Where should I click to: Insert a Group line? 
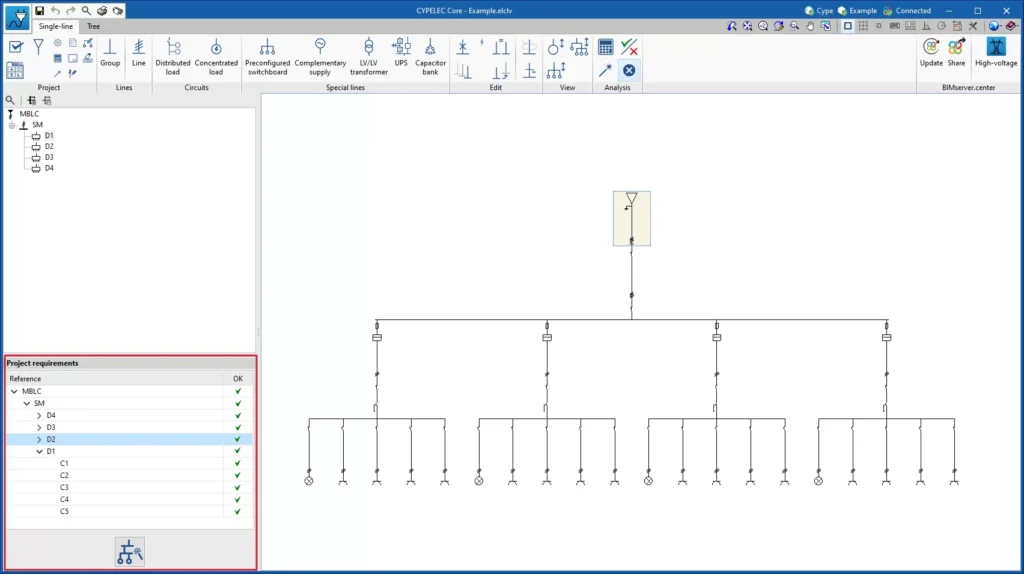point(110,52)
